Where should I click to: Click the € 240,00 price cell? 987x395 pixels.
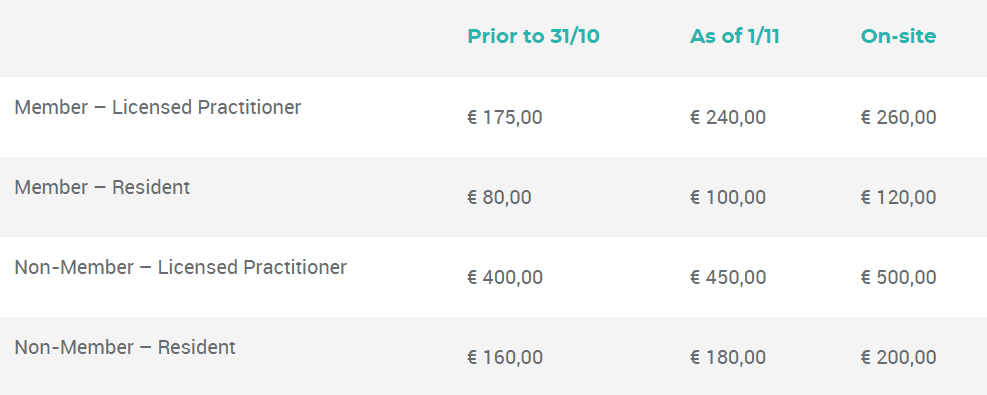tap(728, 118)
